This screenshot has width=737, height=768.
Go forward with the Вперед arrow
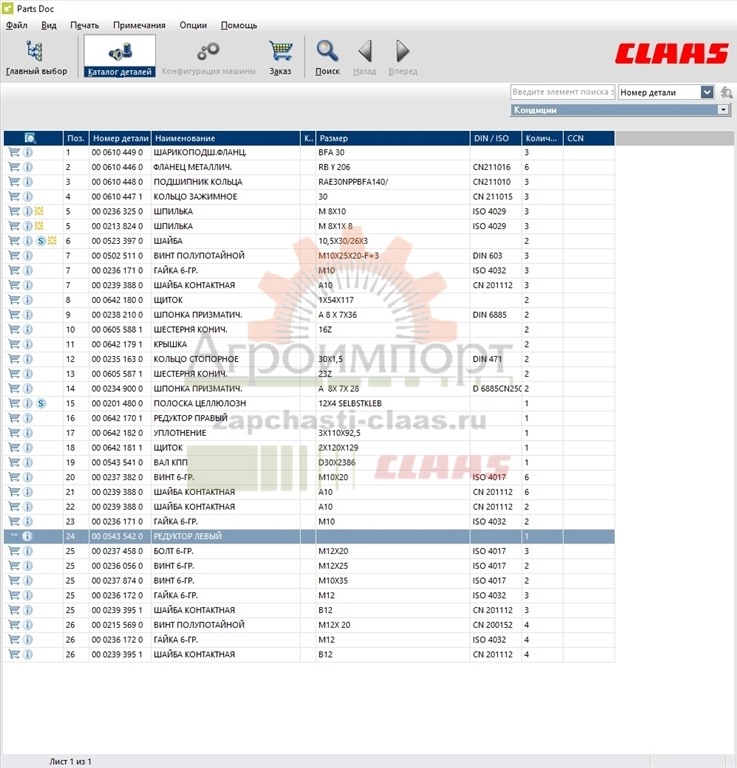403,58
